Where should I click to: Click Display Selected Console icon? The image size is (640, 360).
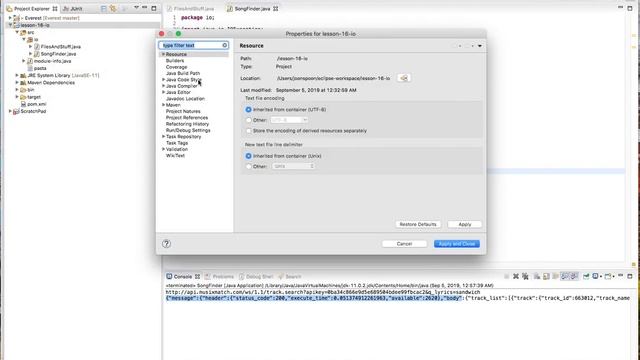(x=596, y=276)
